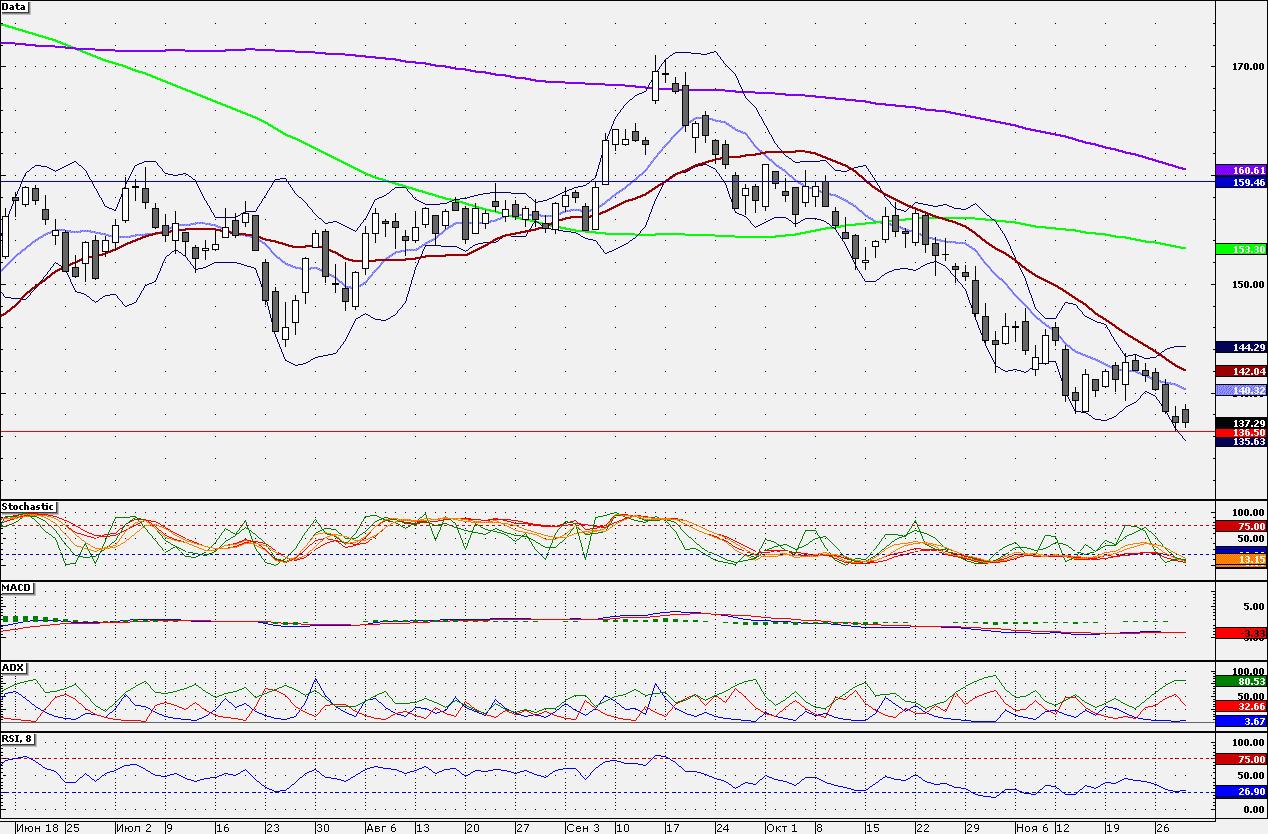The image size is (1268, 834).
Task: Select the green 153.30 moving average tag
Action: pos(1240,248)
